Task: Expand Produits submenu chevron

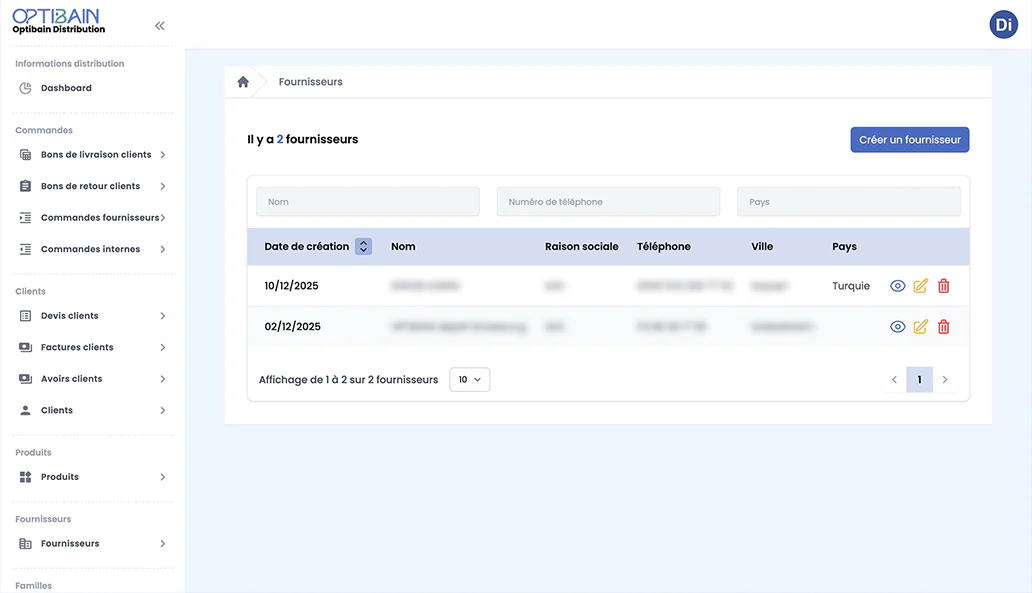Action: click(x=163, y=477)
